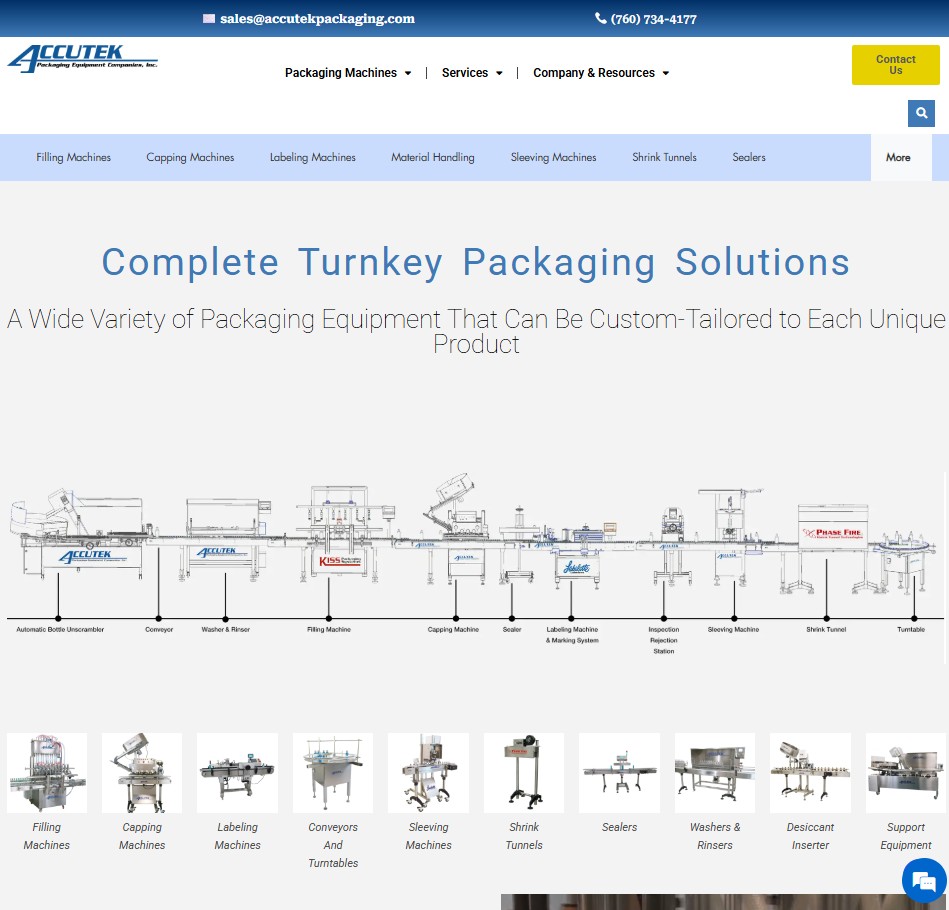Select Labeling Machine & Marking System label
This screenshot has height=910, width=949.
tap(572, 635)
